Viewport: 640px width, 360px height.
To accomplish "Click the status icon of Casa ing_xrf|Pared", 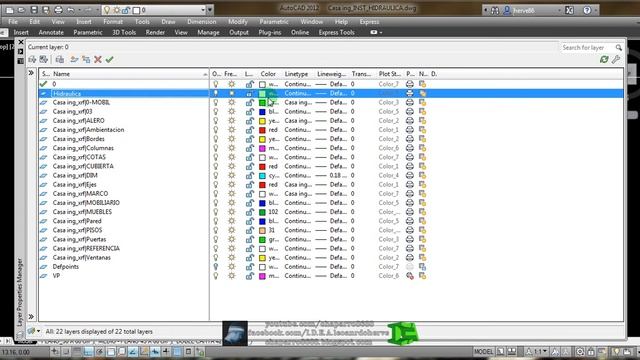I will 44,221.
